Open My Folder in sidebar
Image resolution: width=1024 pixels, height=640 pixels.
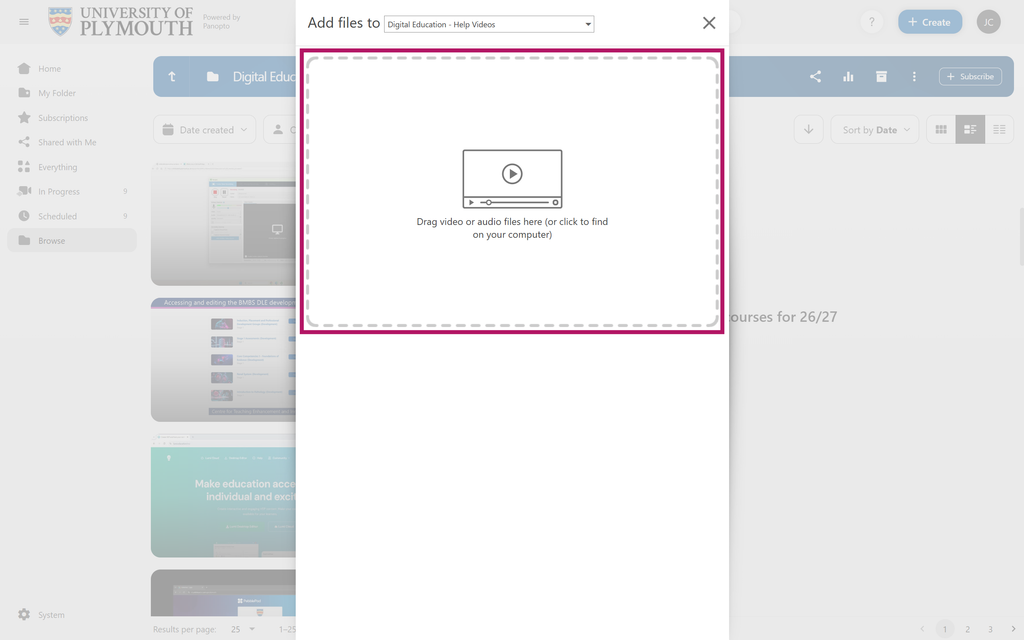tap(57, 93)
